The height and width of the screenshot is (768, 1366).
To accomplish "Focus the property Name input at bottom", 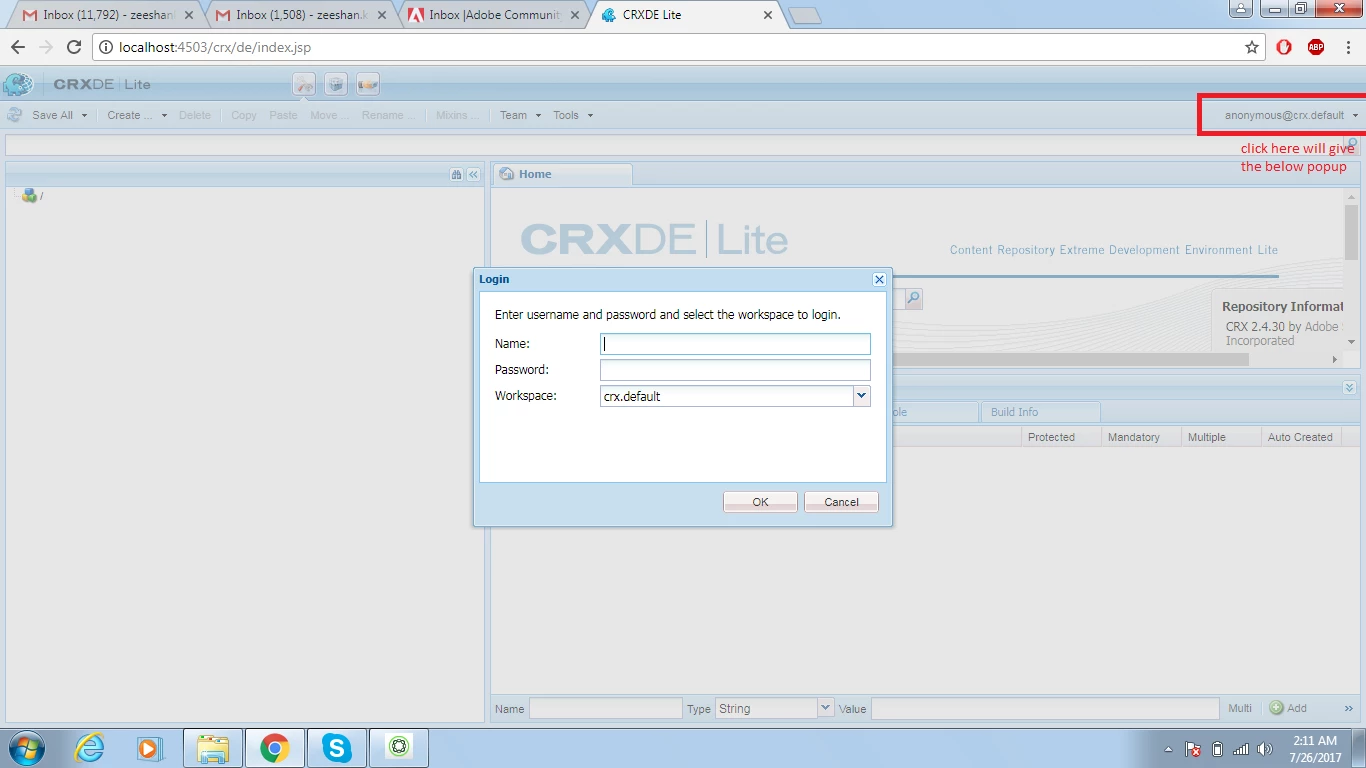I will pyautogui.click(x=605, y=708).
